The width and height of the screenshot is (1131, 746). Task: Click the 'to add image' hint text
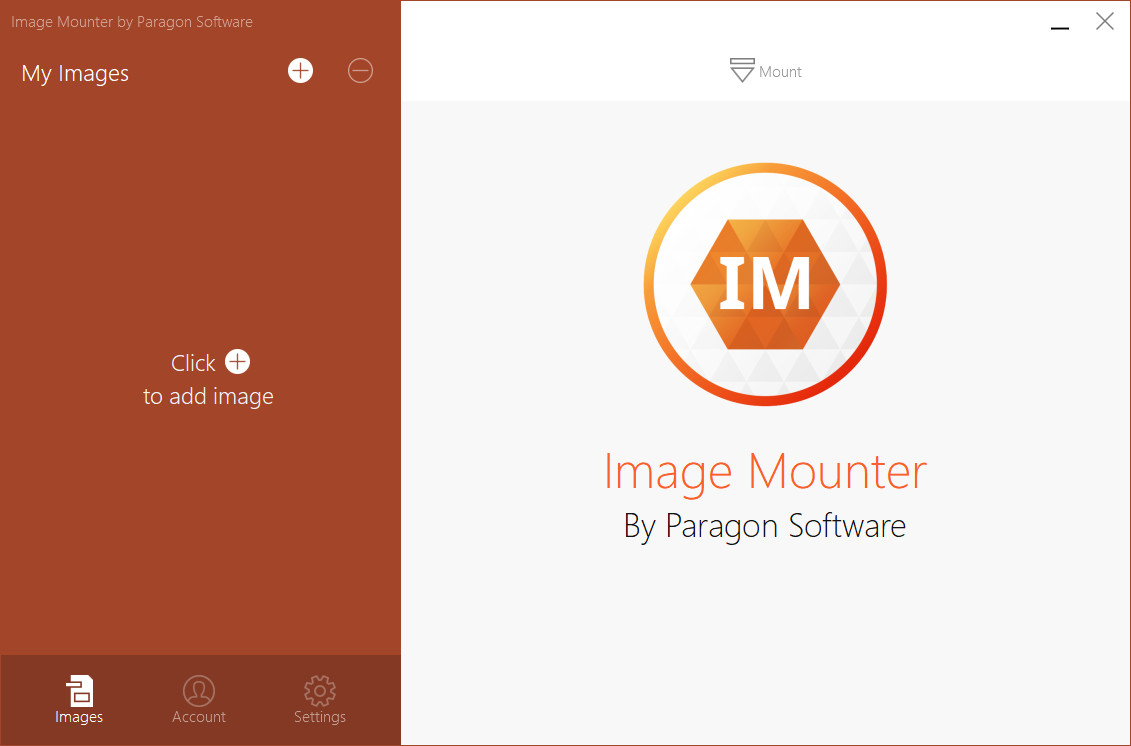coord(208,396)
